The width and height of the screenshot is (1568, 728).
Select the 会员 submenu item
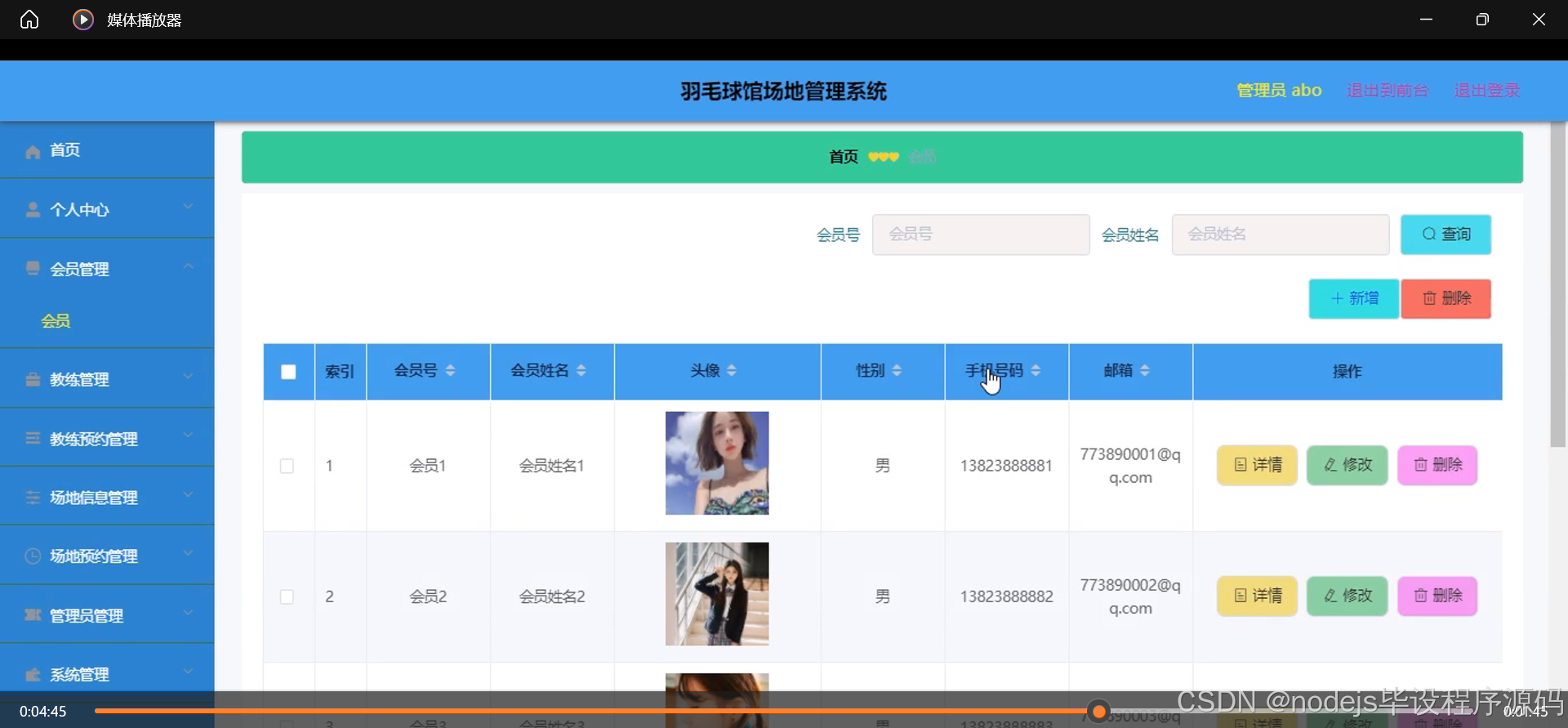click(56, 321)
